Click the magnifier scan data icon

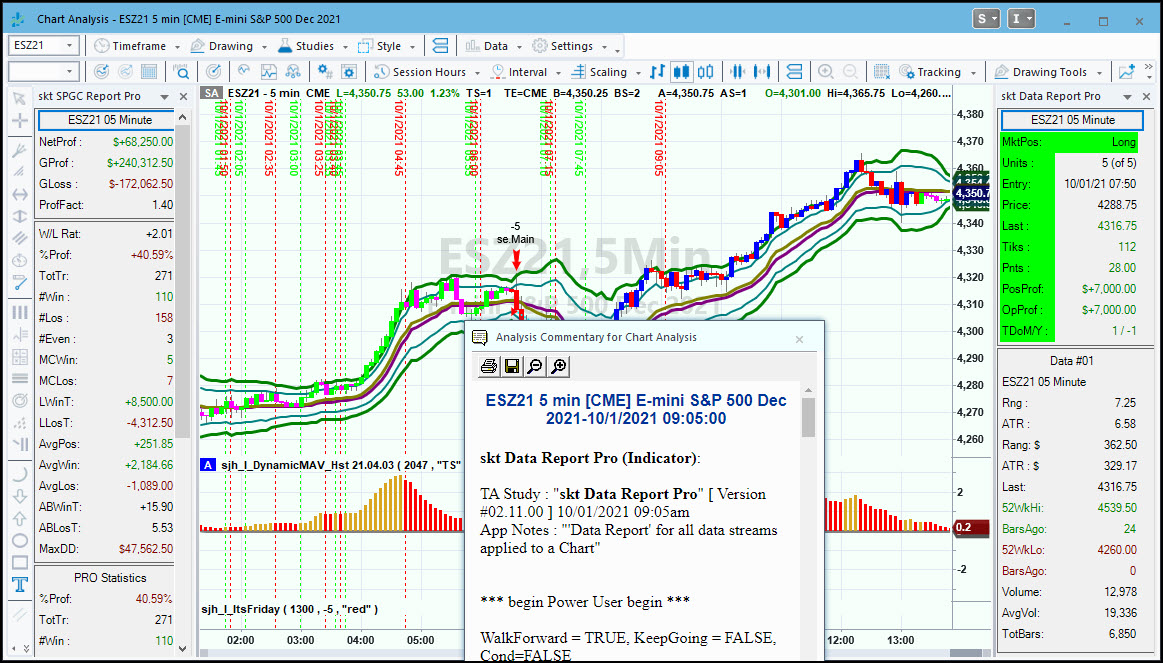[x=182, y=72]
